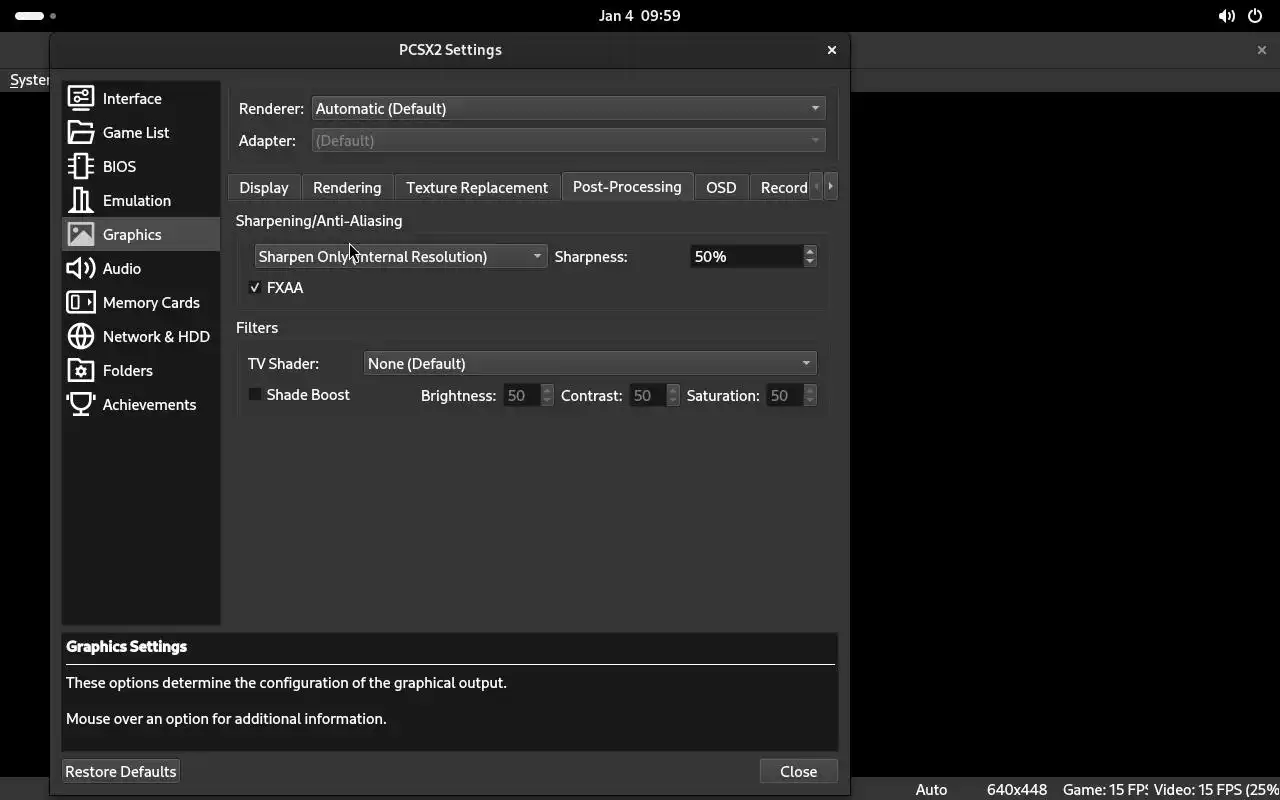
Task: Click the Close button at dialog bottom
Action: point(798,771)
